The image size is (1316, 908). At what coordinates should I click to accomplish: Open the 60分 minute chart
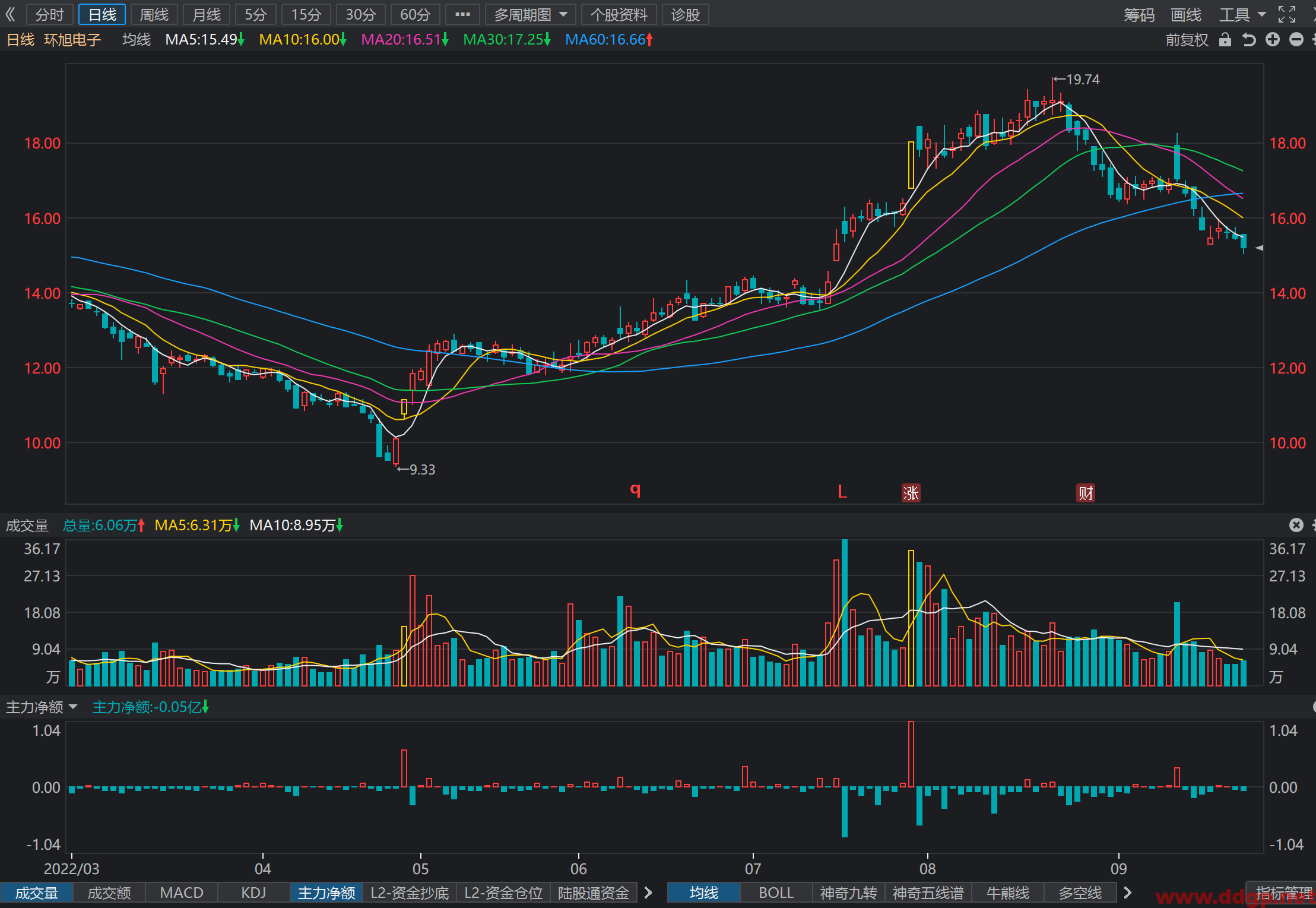coord(416,14)
